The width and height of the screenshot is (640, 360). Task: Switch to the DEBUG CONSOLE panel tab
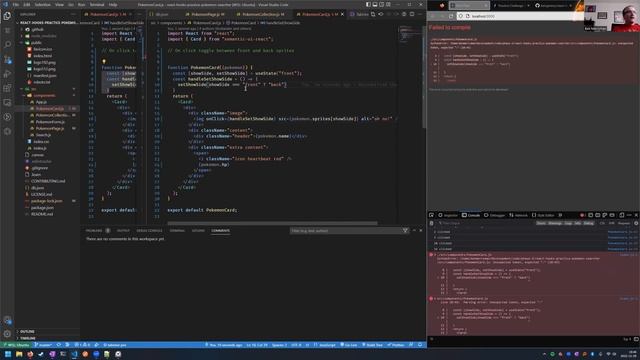(149, 231)
